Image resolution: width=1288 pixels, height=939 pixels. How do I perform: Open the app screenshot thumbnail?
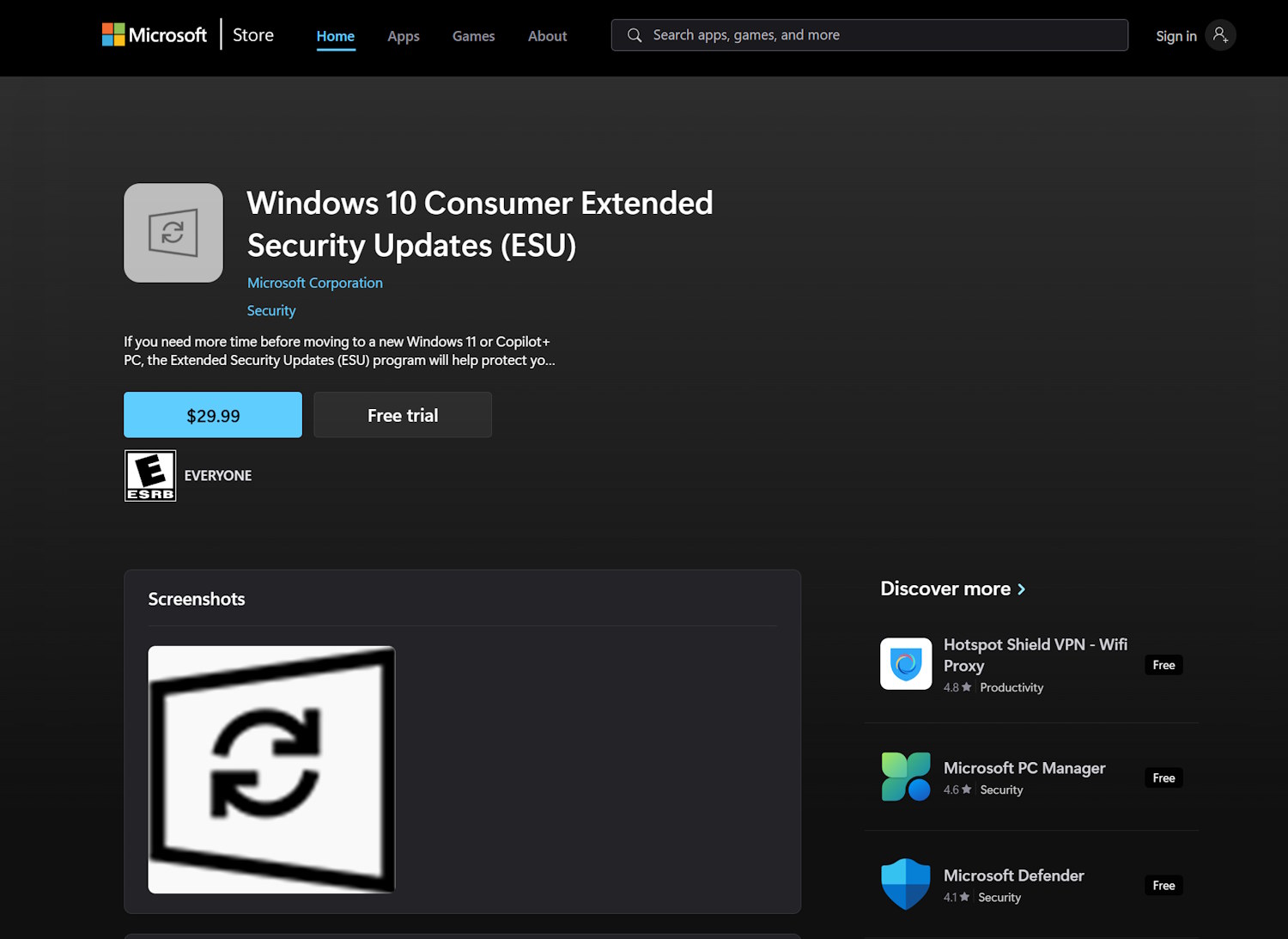point(271,769)
